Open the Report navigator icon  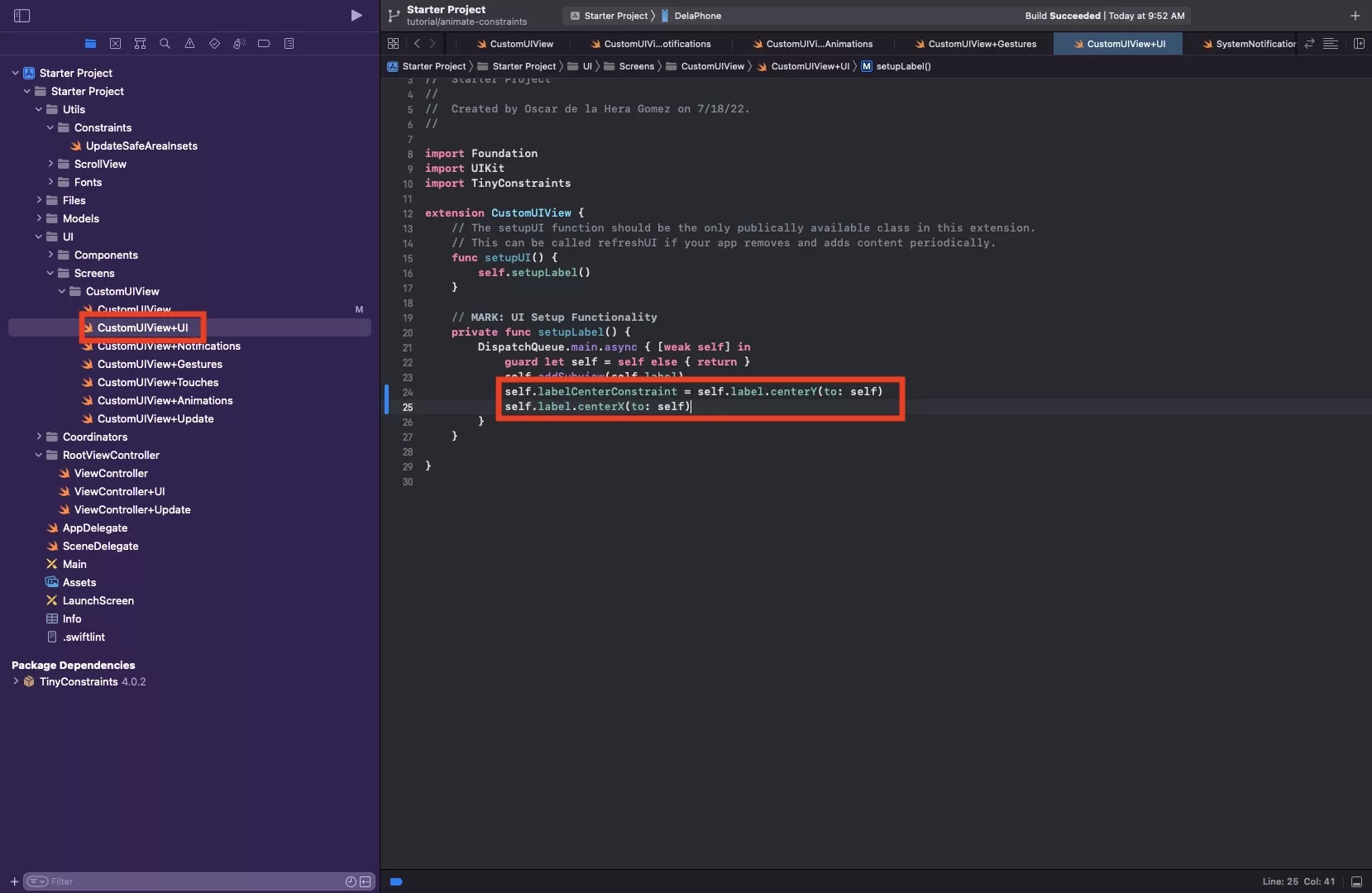coord(289,44)
